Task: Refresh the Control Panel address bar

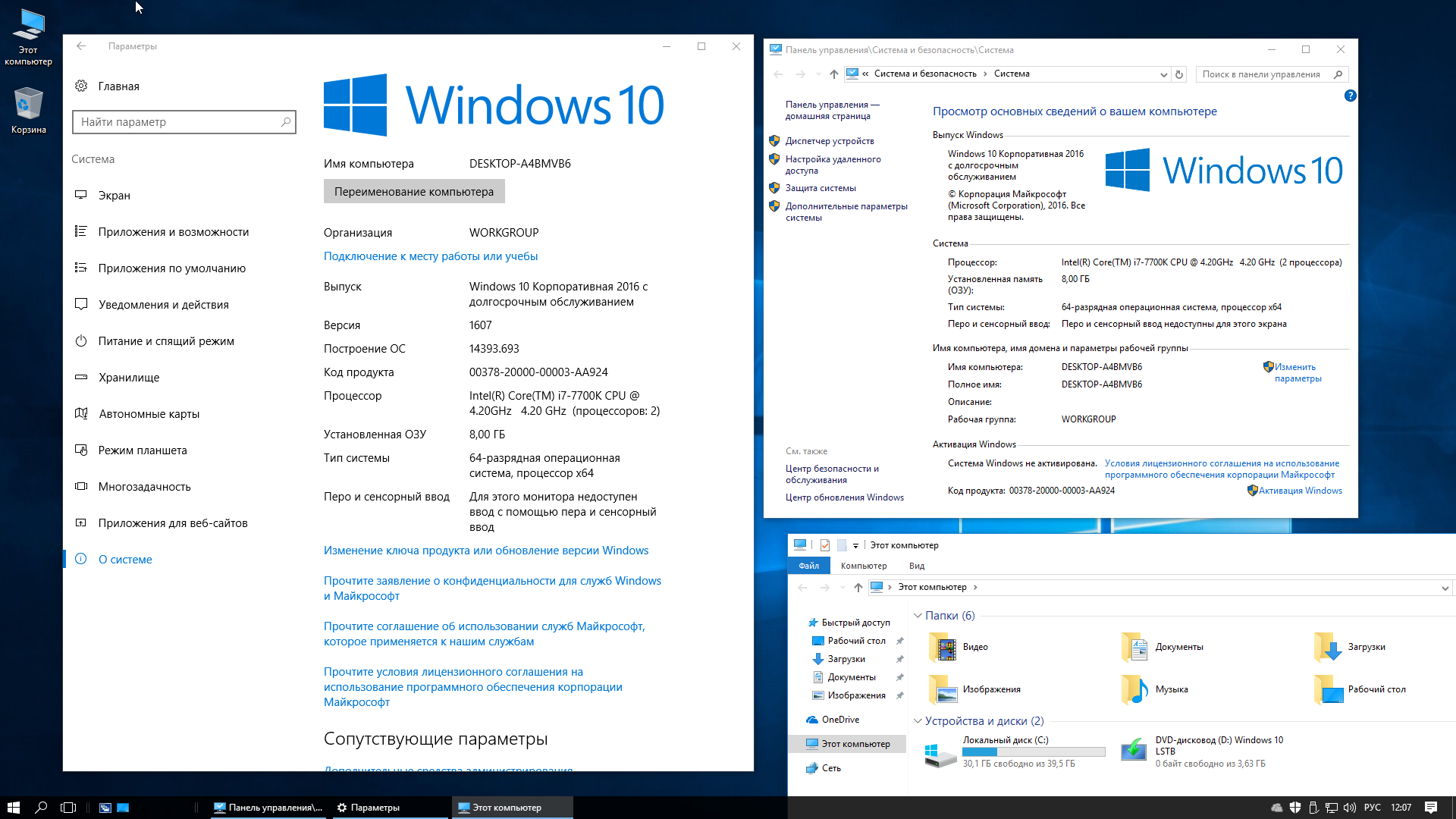Action: tap(1179, 74)
